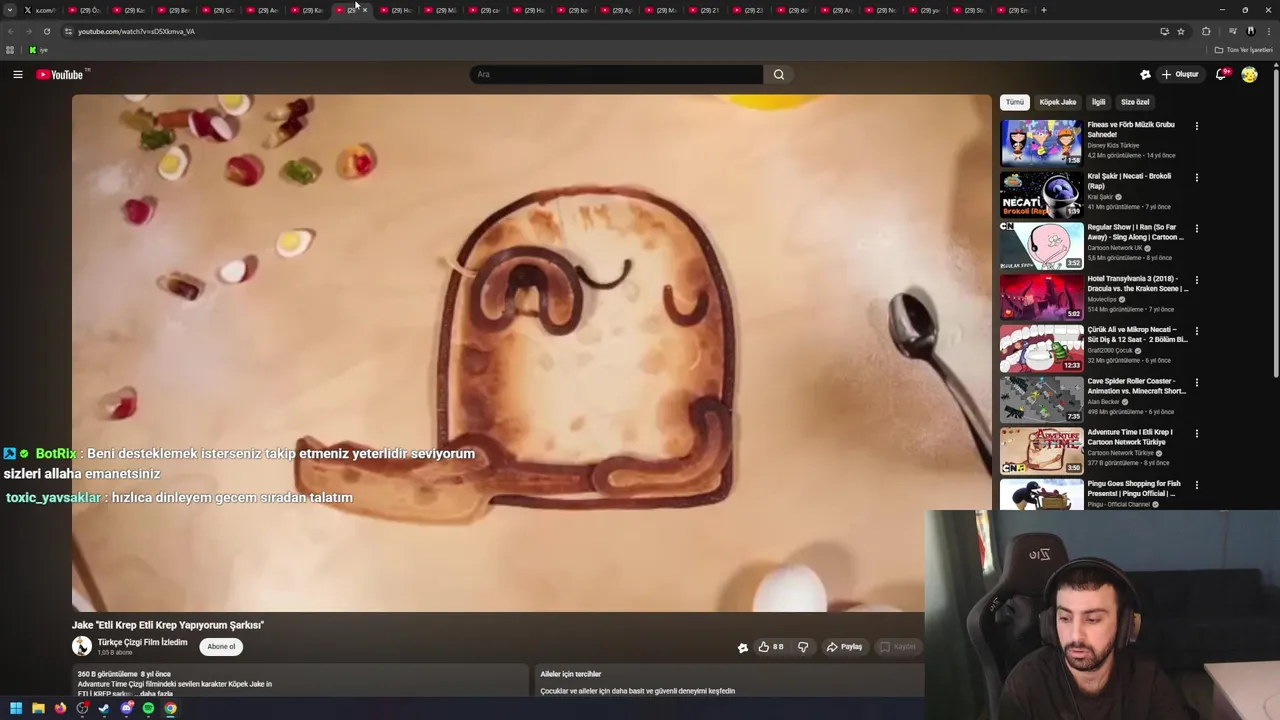Image resolution: width=1280 pixels, height=720 pixels.
Task: Dislike the video with thumbs down
Action: pyautogui.click(x=803, y=647)
